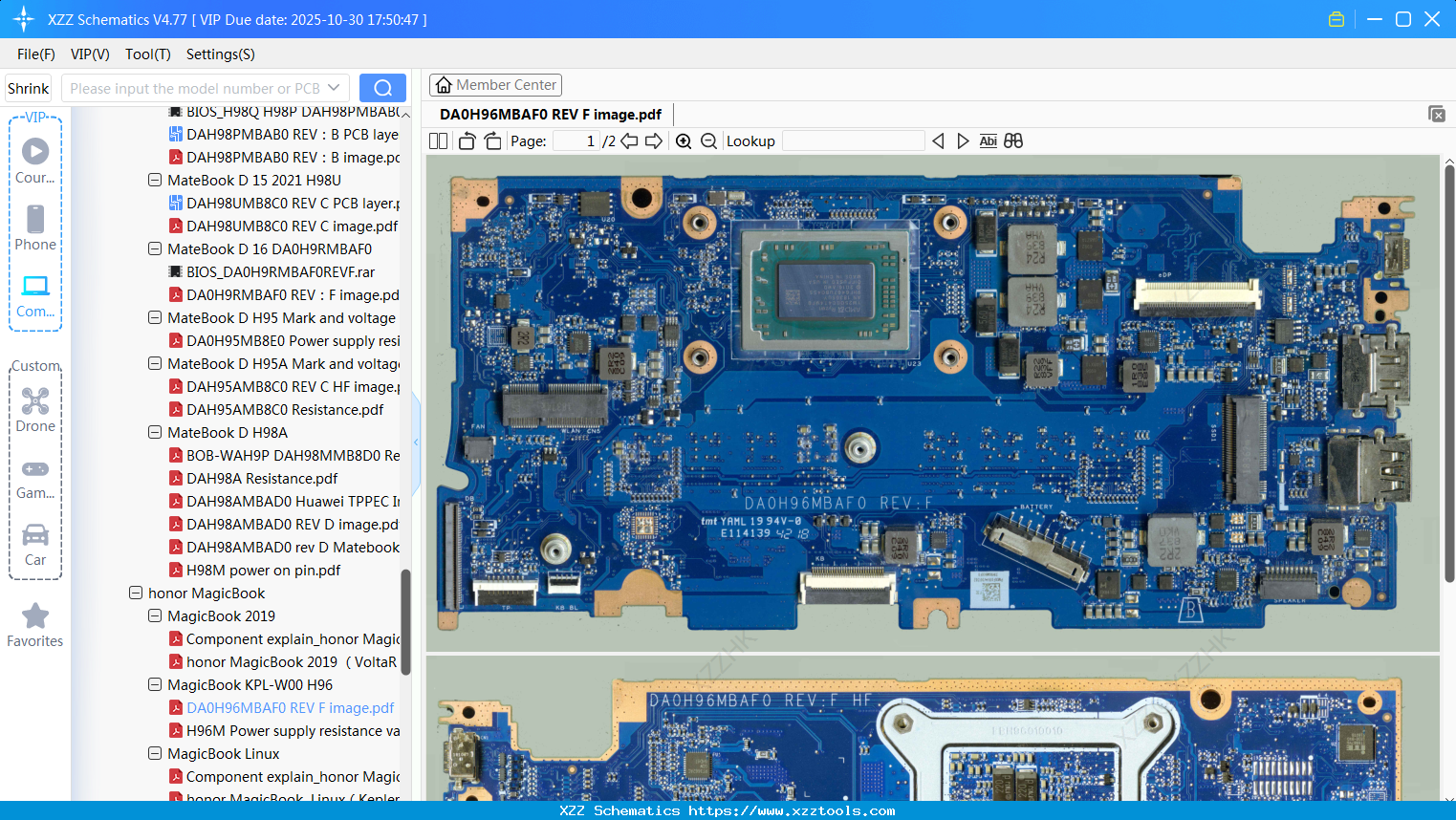Collapse the MagicBook Linux node

pos(155,753)
